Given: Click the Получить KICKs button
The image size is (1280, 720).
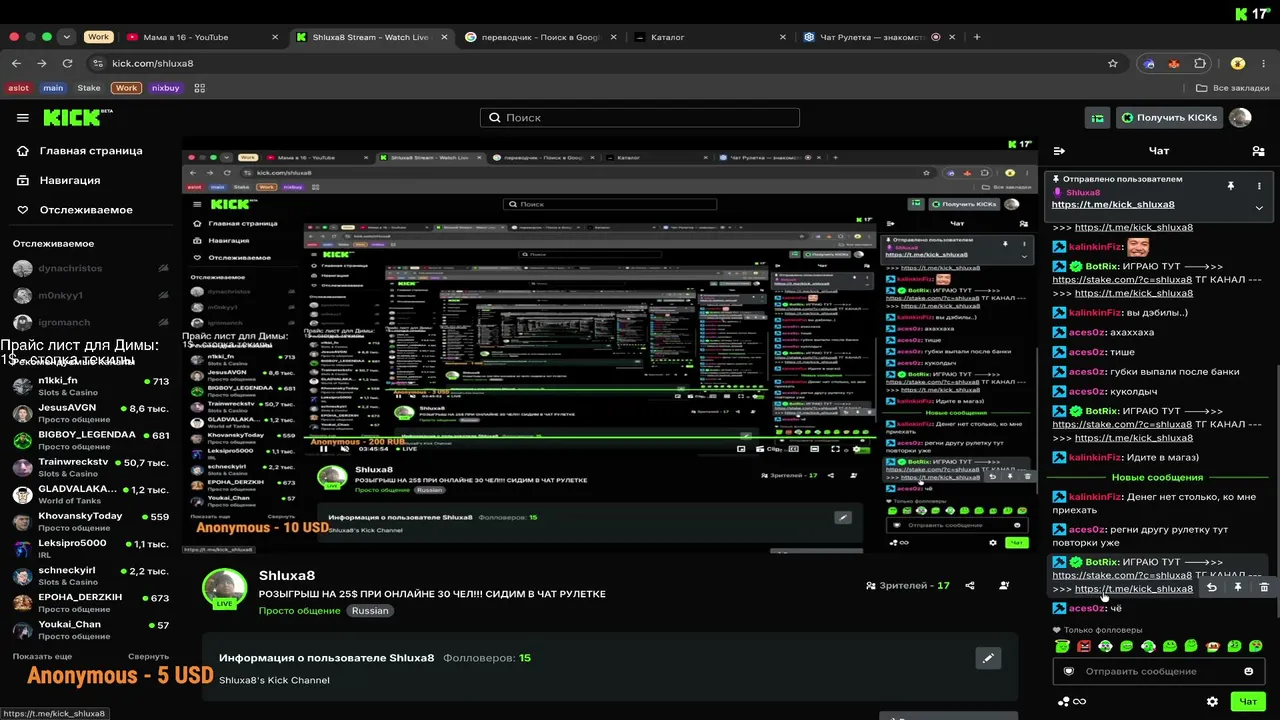Looking at the screenshot, I should [x=1169, y=118].
